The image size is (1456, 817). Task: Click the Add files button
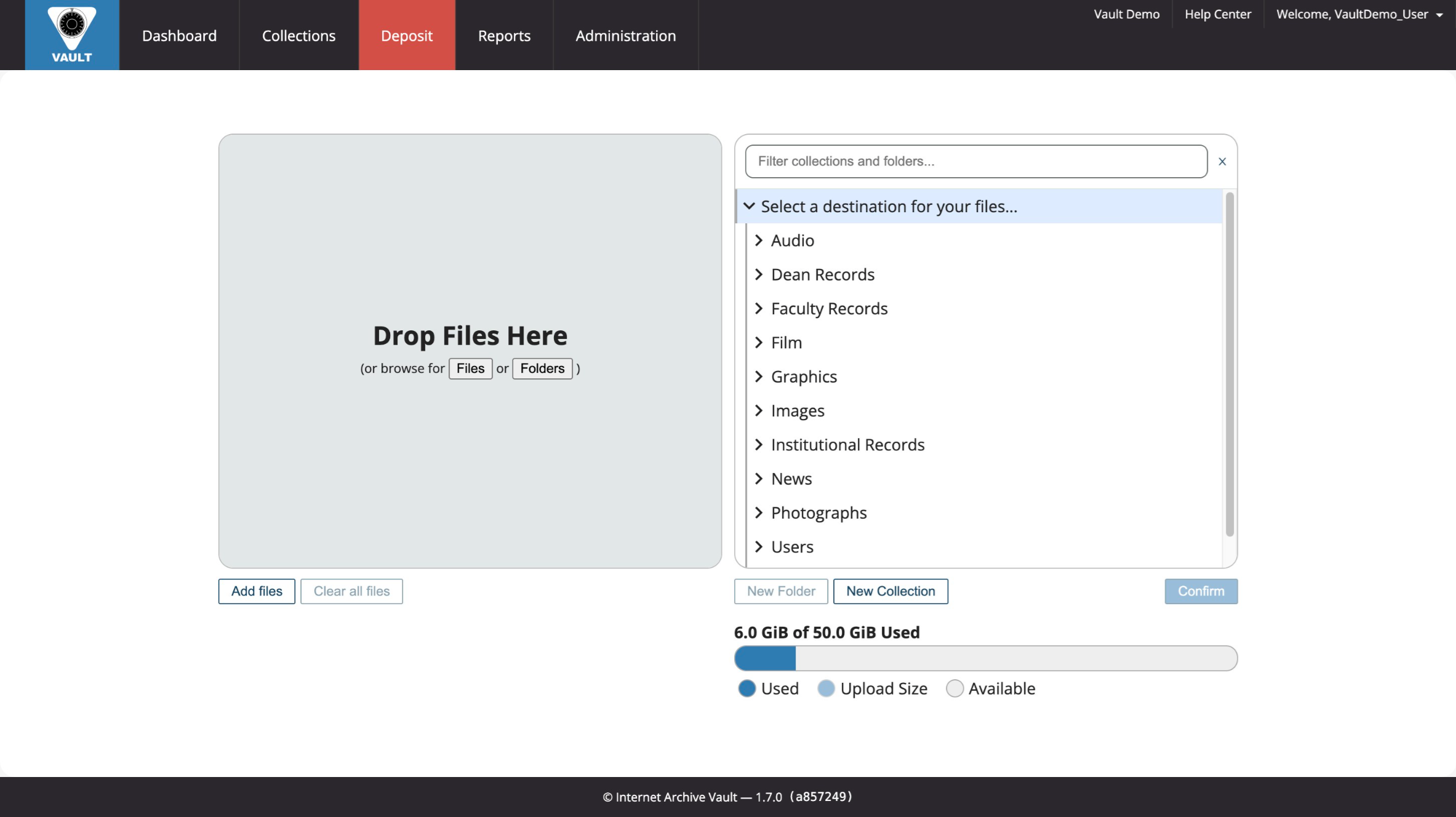pos(257,591)
